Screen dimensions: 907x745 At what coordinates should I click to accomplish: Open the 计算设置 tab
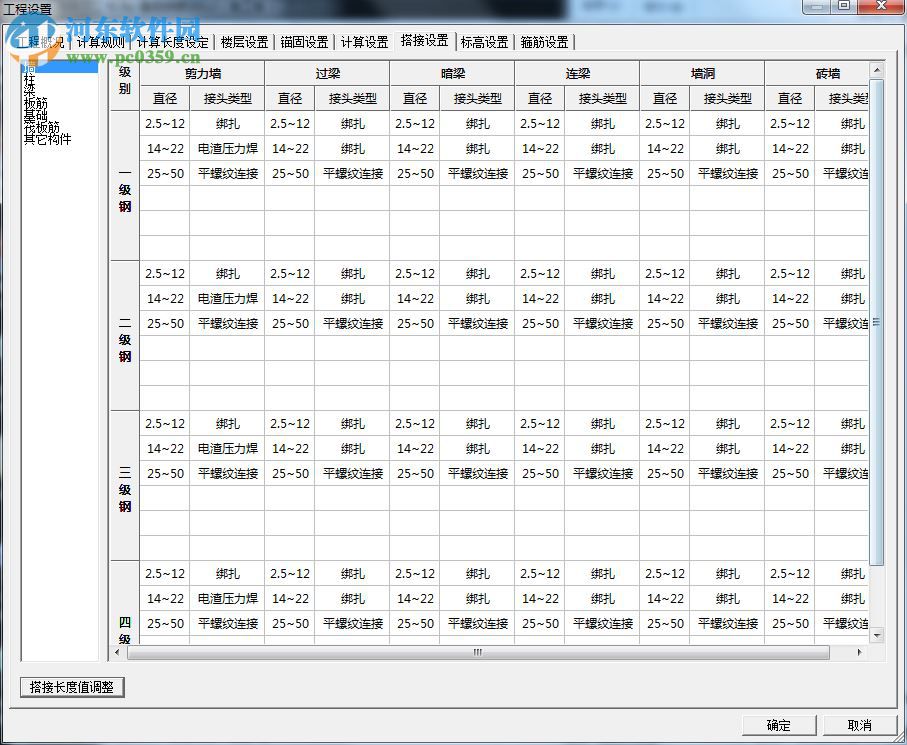[363, 42]
